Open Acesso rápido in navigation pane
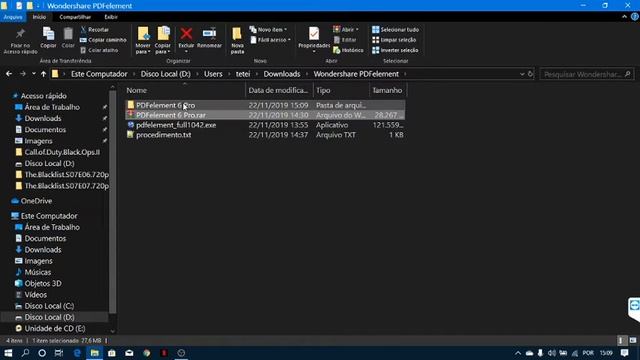 pos(43,96)
